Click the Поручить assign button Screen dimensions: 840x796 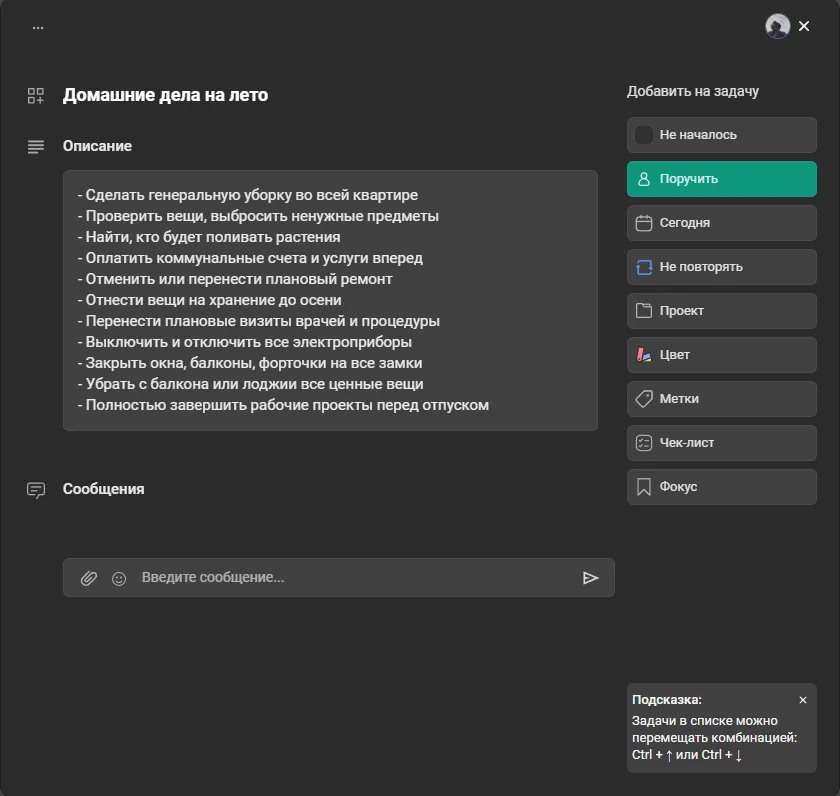[x=721, y=179]
